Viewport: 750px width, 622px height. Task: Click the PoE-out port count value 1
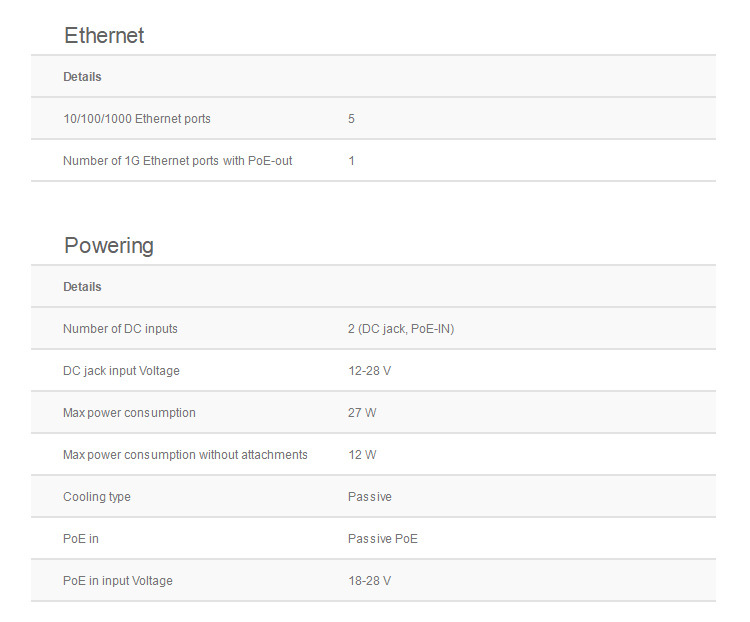(x=352, y=161)
